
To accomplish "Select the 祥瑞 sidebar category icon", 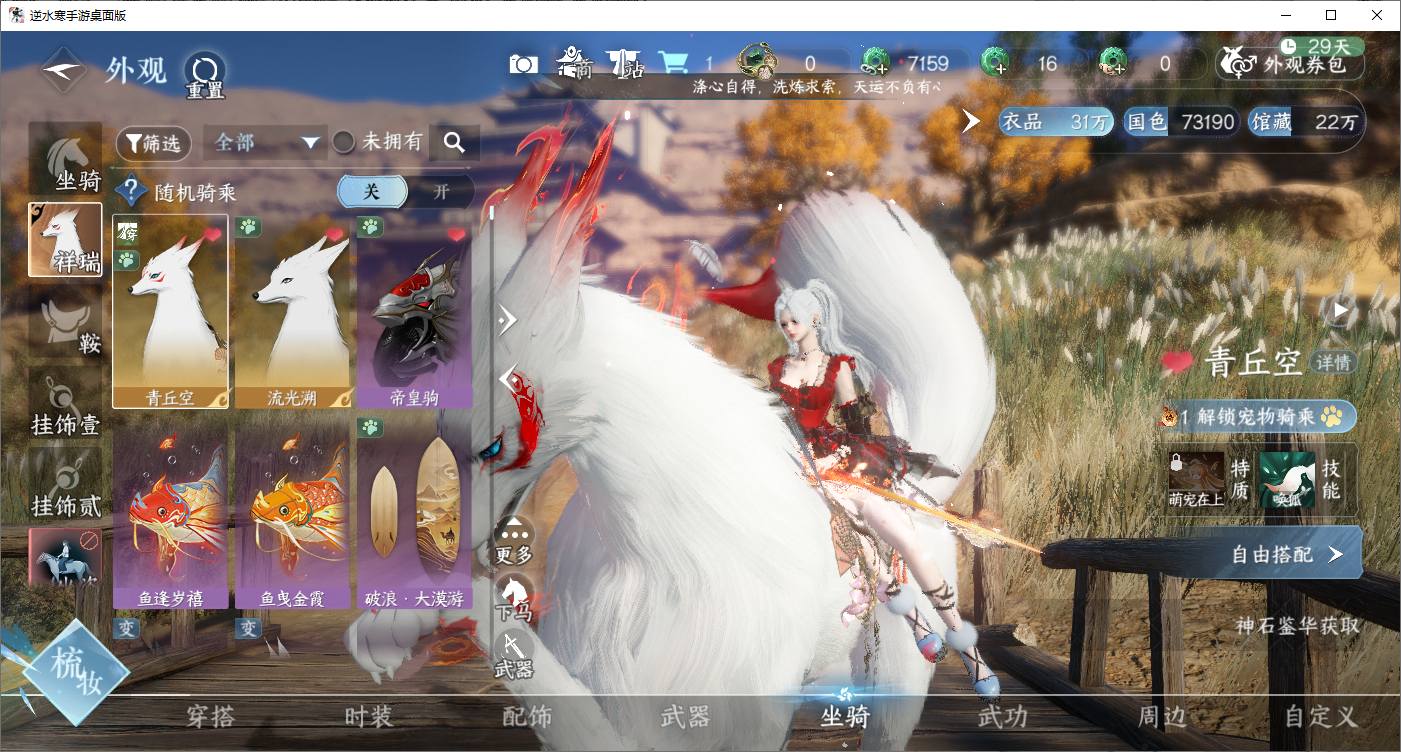I will (x=65, y=240).
